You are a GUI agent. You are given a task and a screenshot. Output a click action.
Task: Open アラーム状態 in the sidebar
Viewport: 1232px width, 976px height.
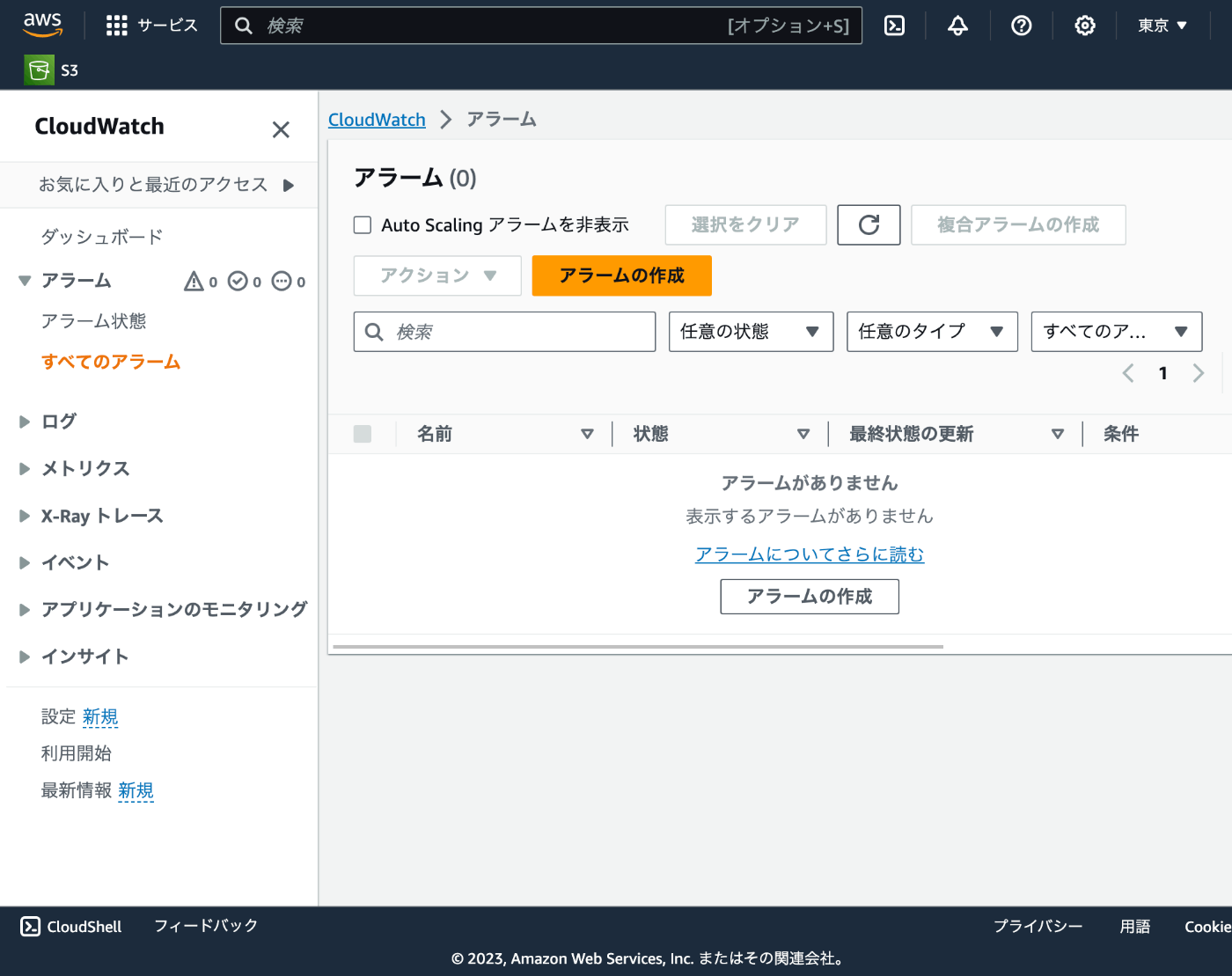[x=93, y=321]
